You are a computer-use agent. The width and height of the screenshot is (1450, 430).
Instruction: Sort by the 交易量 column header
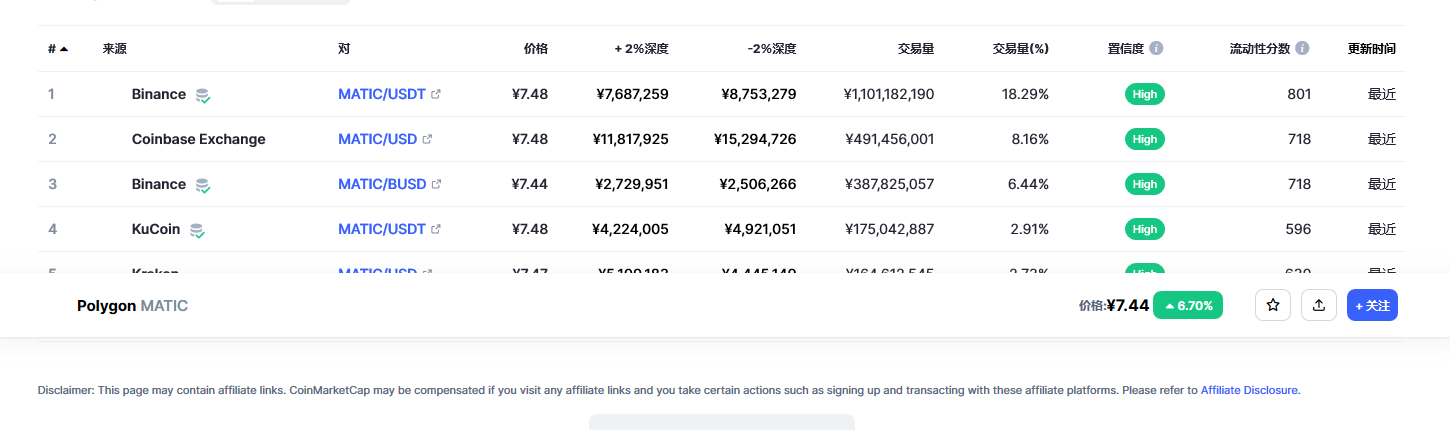pos(916,48)
